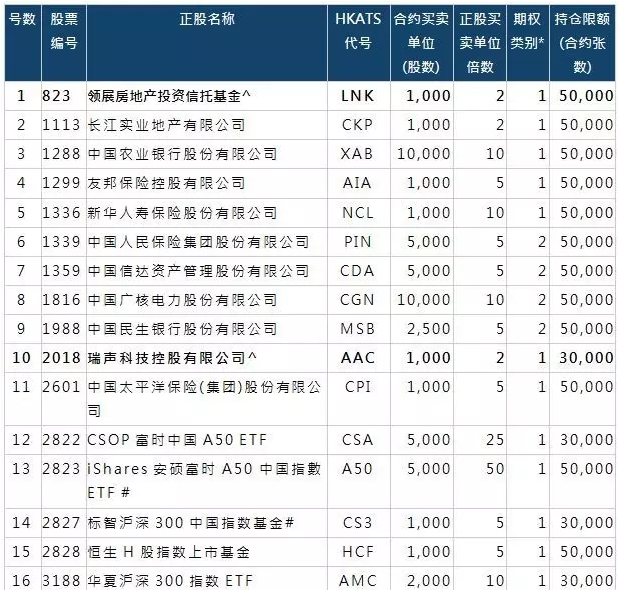Image resolution: width=619 pixels, height=590 pixels.
Task: Click stock number '1113'
Action: (61, 125)
